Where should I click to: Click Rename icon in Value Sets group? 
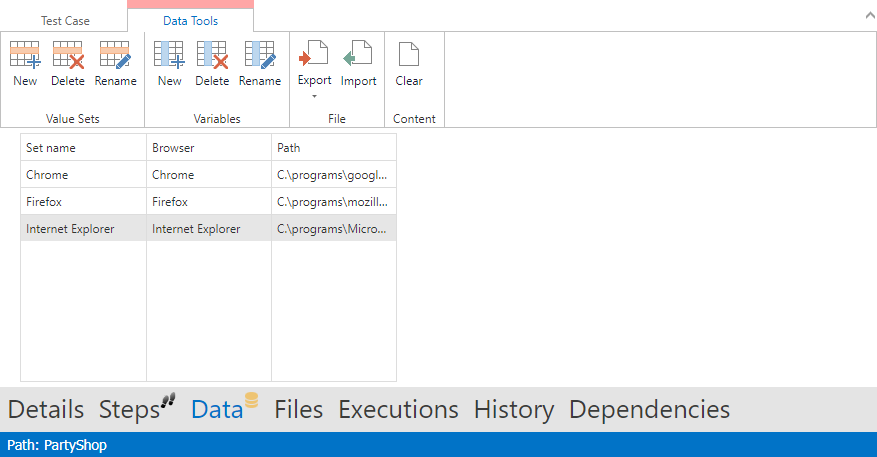[115, 55]
